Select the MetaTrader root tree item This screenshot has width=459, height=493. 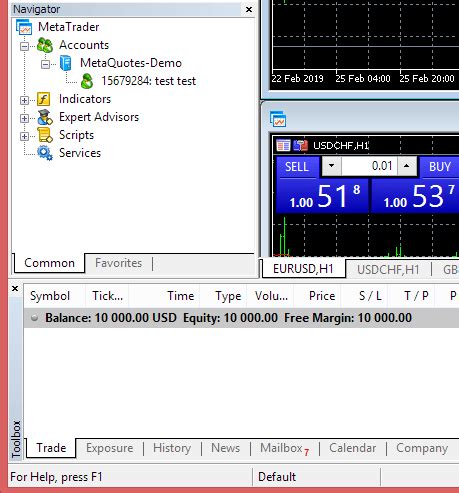[x=69, y=27]
